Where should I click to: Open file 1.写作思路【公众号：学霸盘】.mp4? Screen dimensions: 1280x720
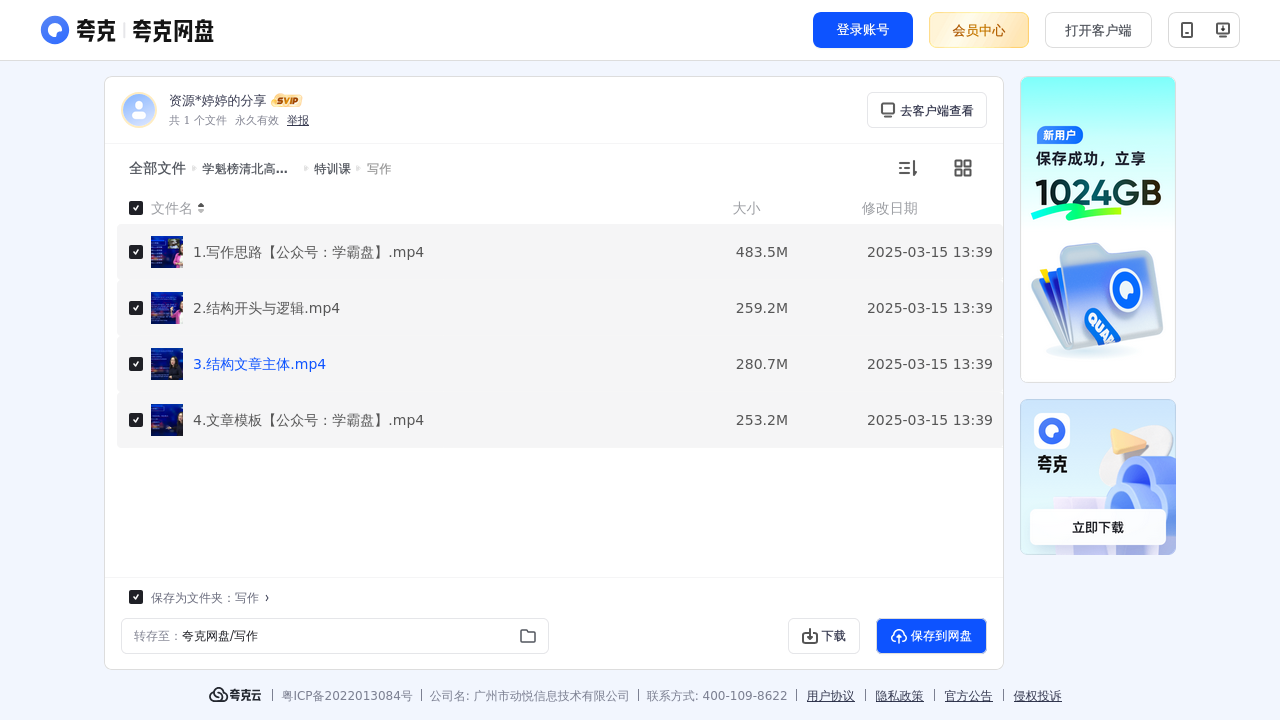(308, 252)
